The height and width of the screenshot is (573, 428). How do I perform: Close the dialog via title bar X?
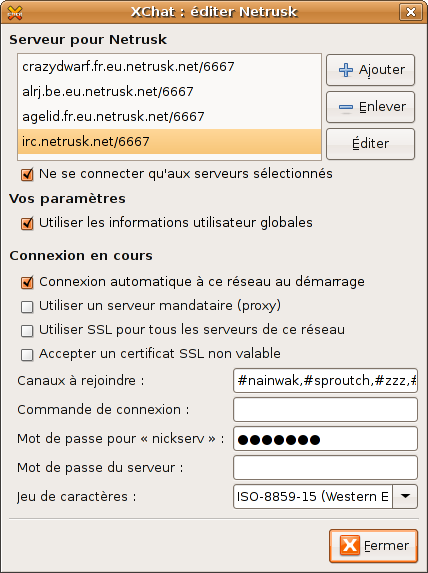click(x=411, y=12)
